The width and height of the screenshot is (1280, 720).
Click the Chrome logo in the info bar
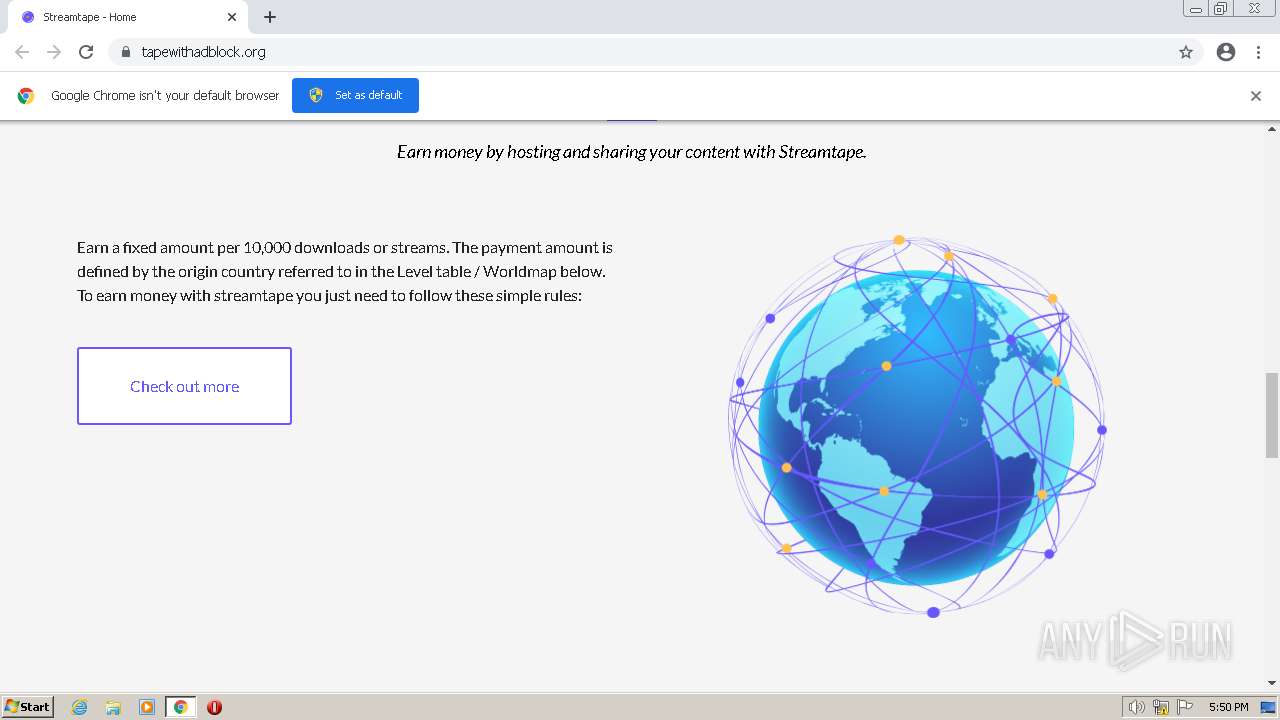pyautogui.click(x=26, y=96)
